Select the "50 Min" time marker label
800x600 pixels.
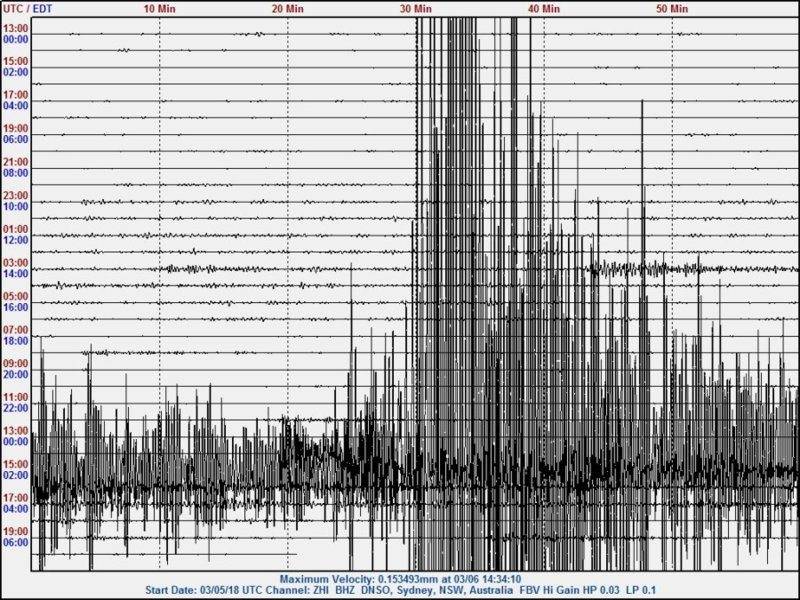pyautogui.click(x=672, y=9)
